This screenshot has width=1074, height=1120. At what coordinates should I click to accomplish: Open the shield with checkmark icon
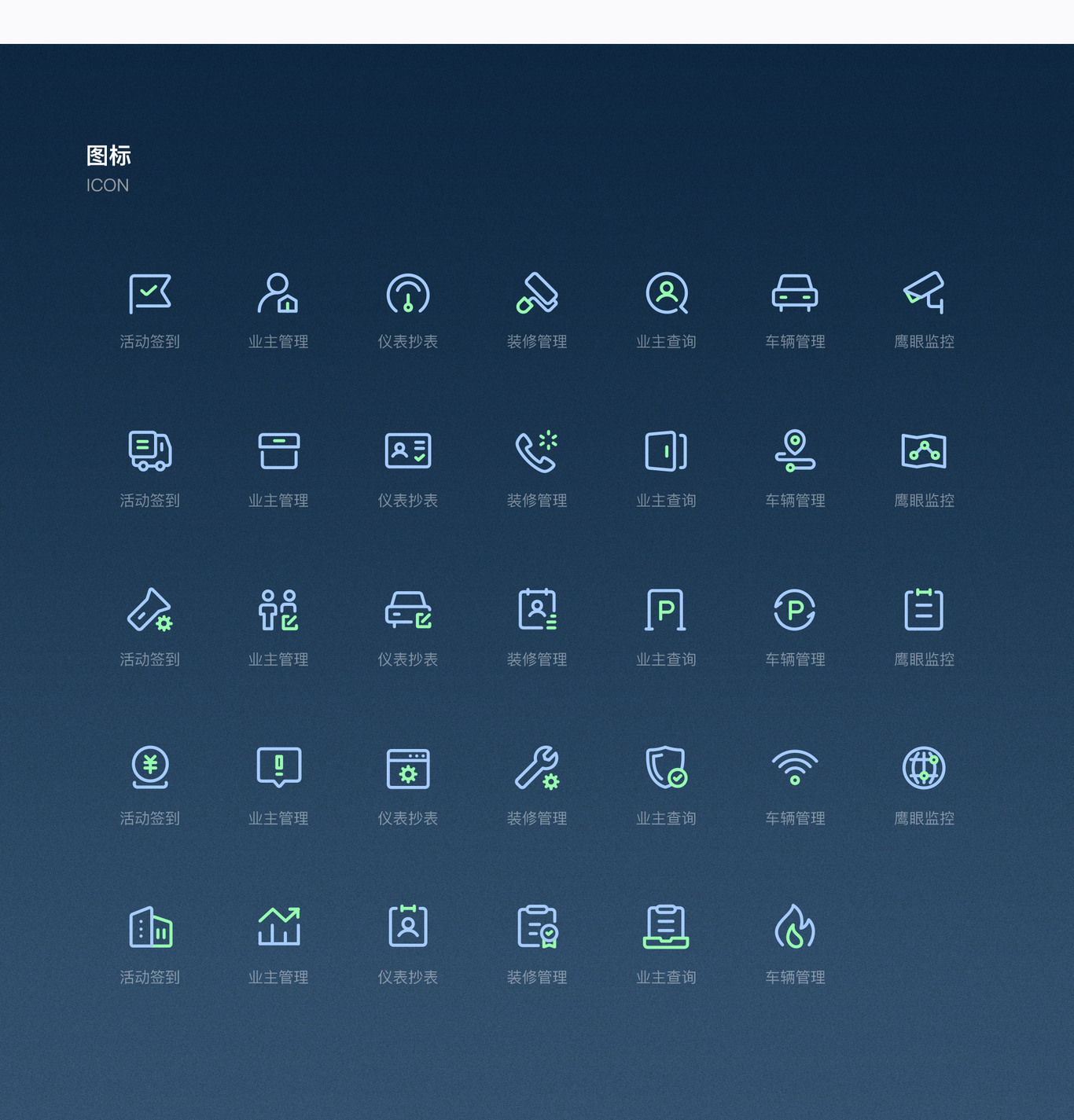tap(667, 768)
